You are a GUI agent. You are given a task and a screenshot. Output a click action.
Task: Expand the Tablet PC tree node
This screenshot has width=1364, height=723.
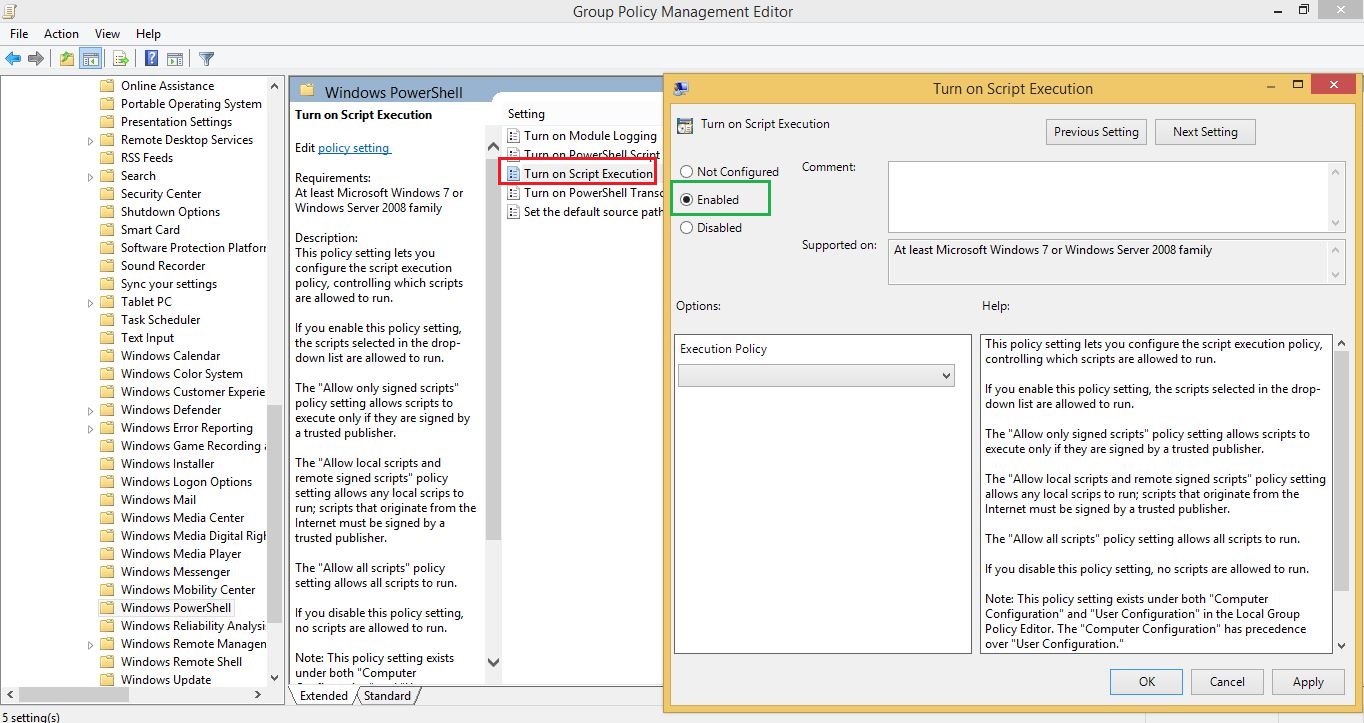click(x=91, y=303)
